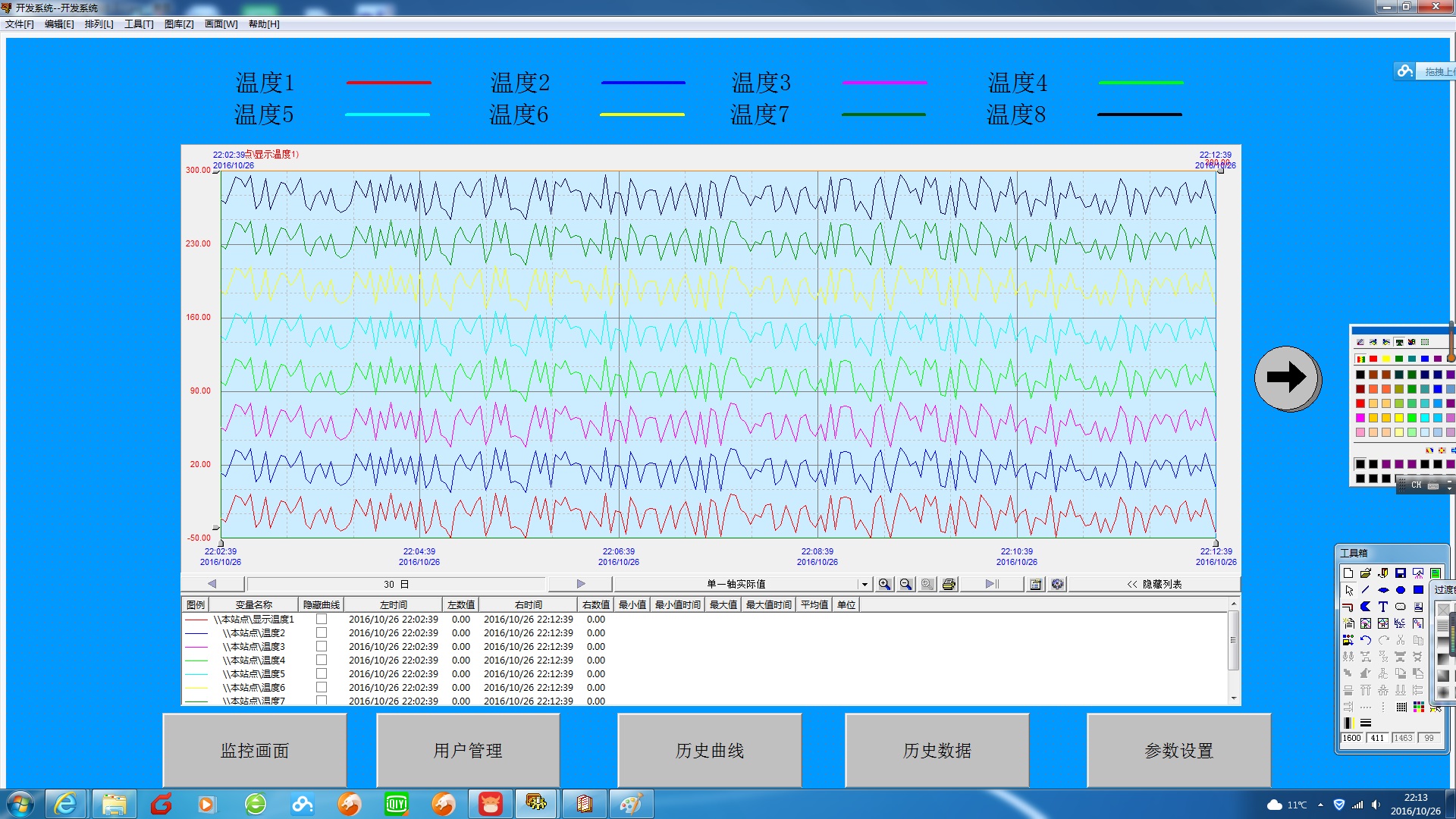
Task: Zoom in on the history curve chart
Action: (x=884, y=584)
